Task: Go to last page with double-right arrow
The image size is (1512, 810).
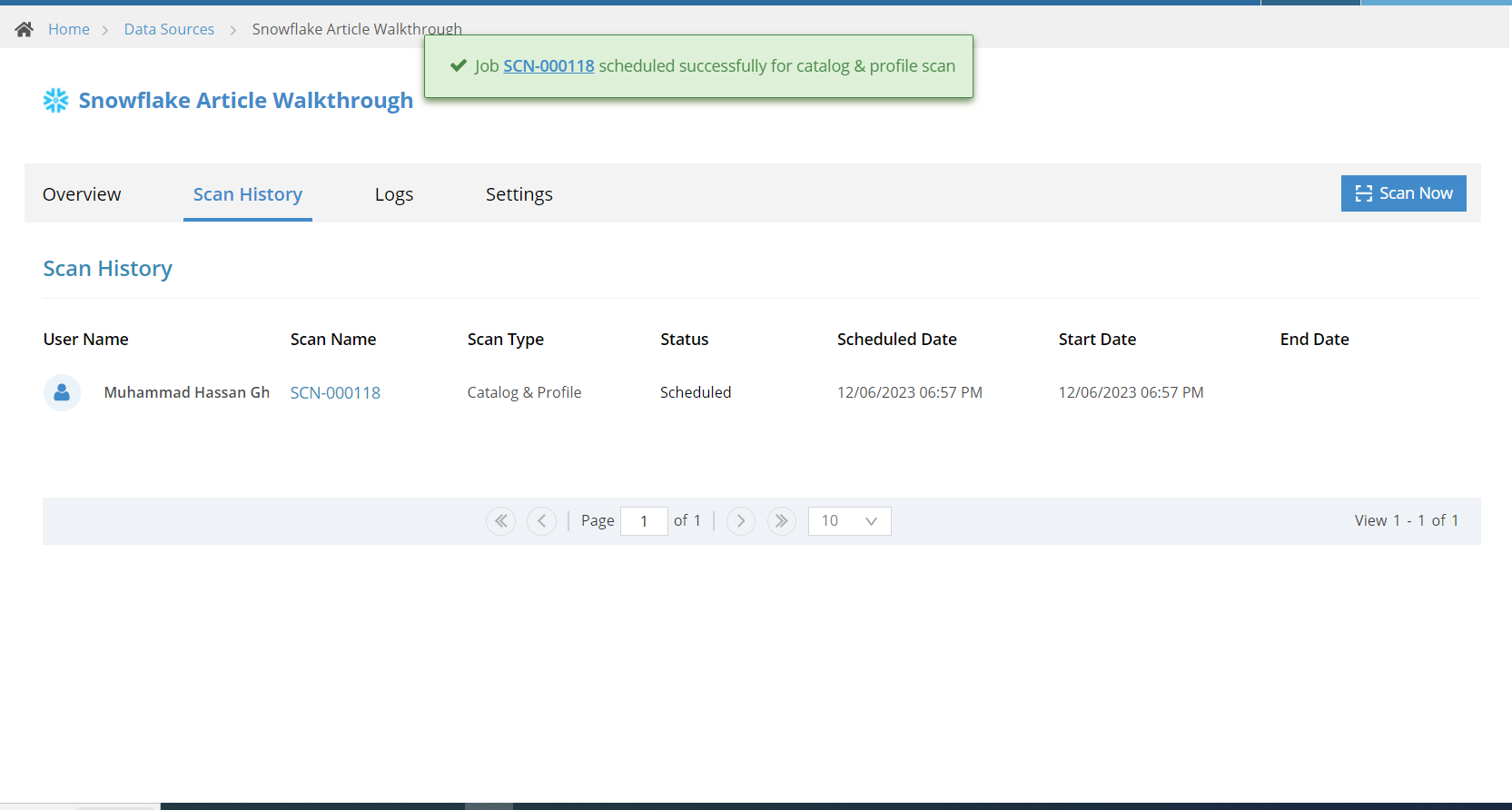Action: point(782,521)
